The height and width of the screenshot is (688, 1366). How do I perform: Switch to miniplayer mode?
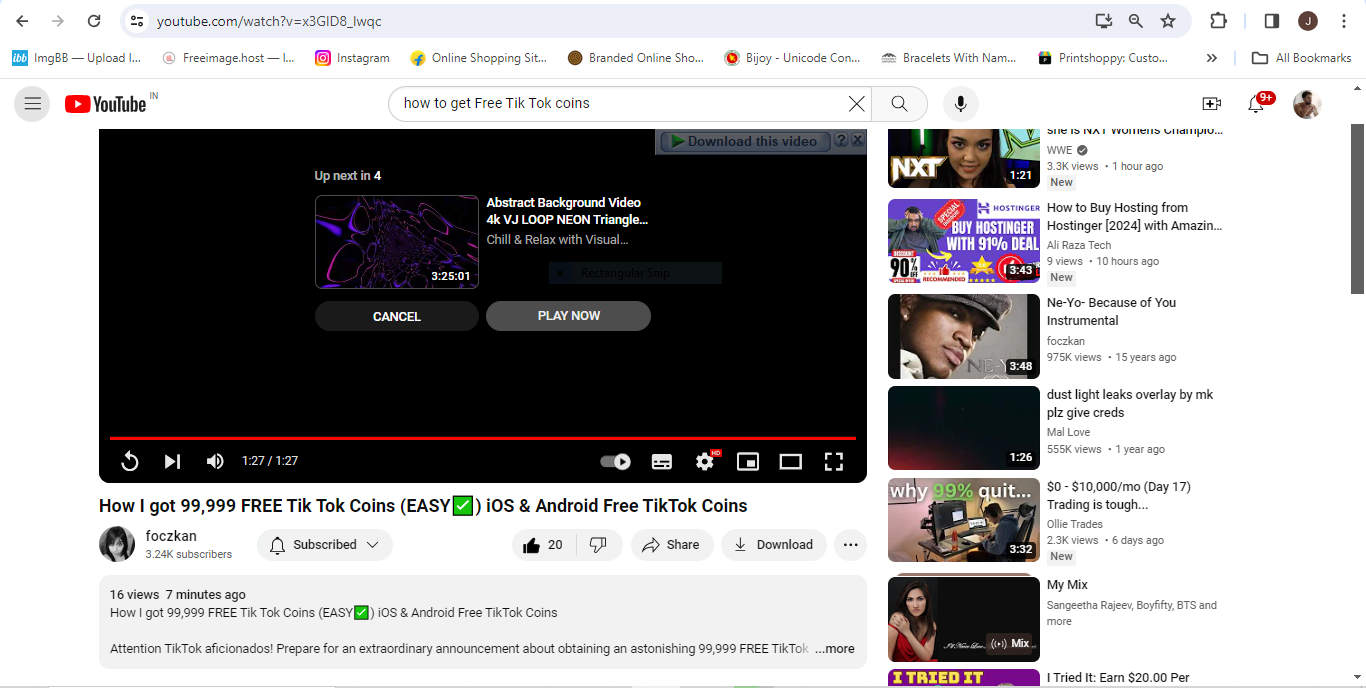pyautogui.click(x=748, y=461)
